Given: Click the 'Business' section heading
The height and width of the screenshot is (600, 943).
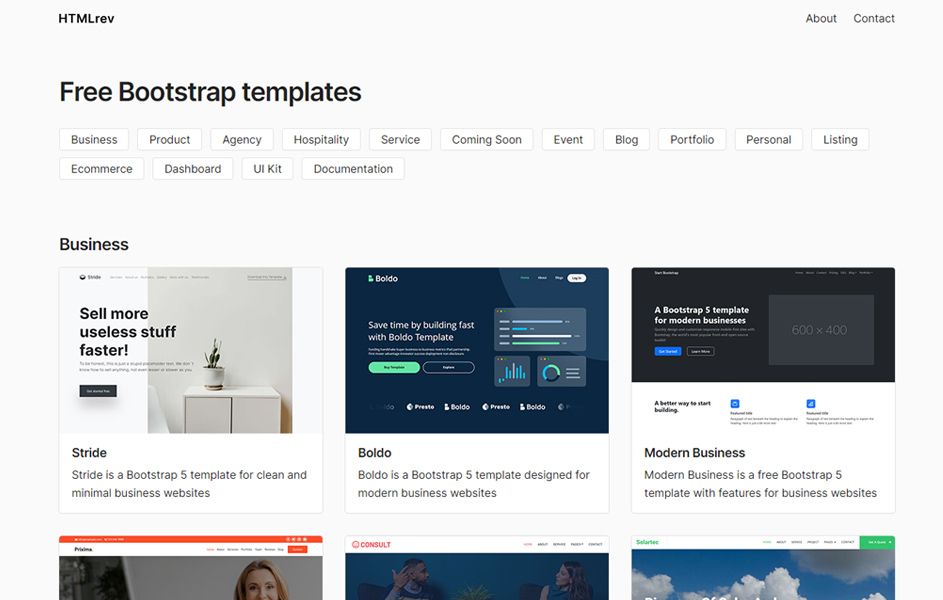Looking at the screenshot, I should coord(94,245).
